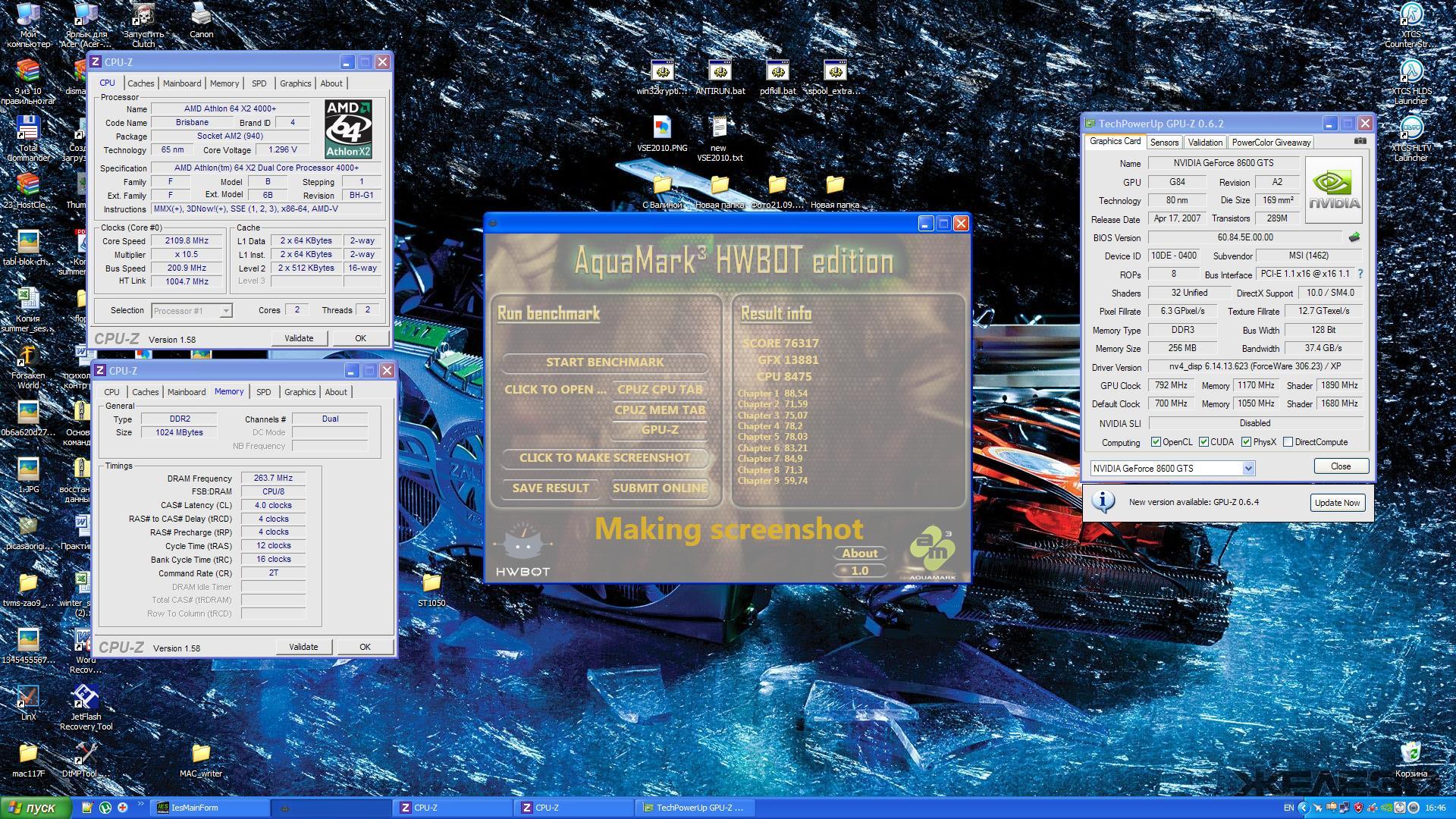Open the win32krypti batch file icon
The image size is (1456, 819).
click(x=662, y=72)
